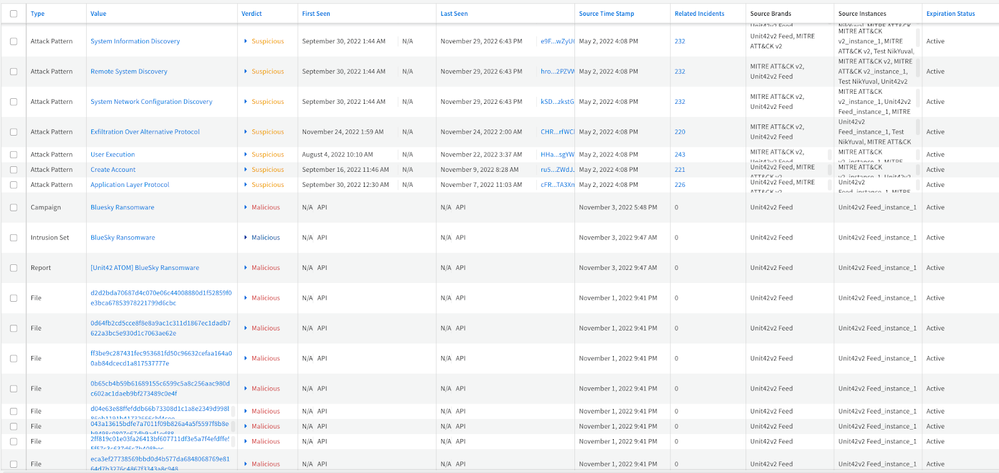Expand Suspicious verdict for Exfiltration Over Alternative Protocol
The height and width of the screenshot is (473, 999).
tap(245, 132)
